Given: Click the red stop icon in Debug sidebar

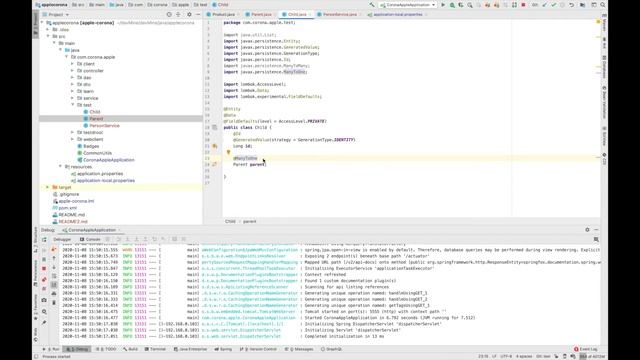Looking at the screenshot, I should click(44, 269).
